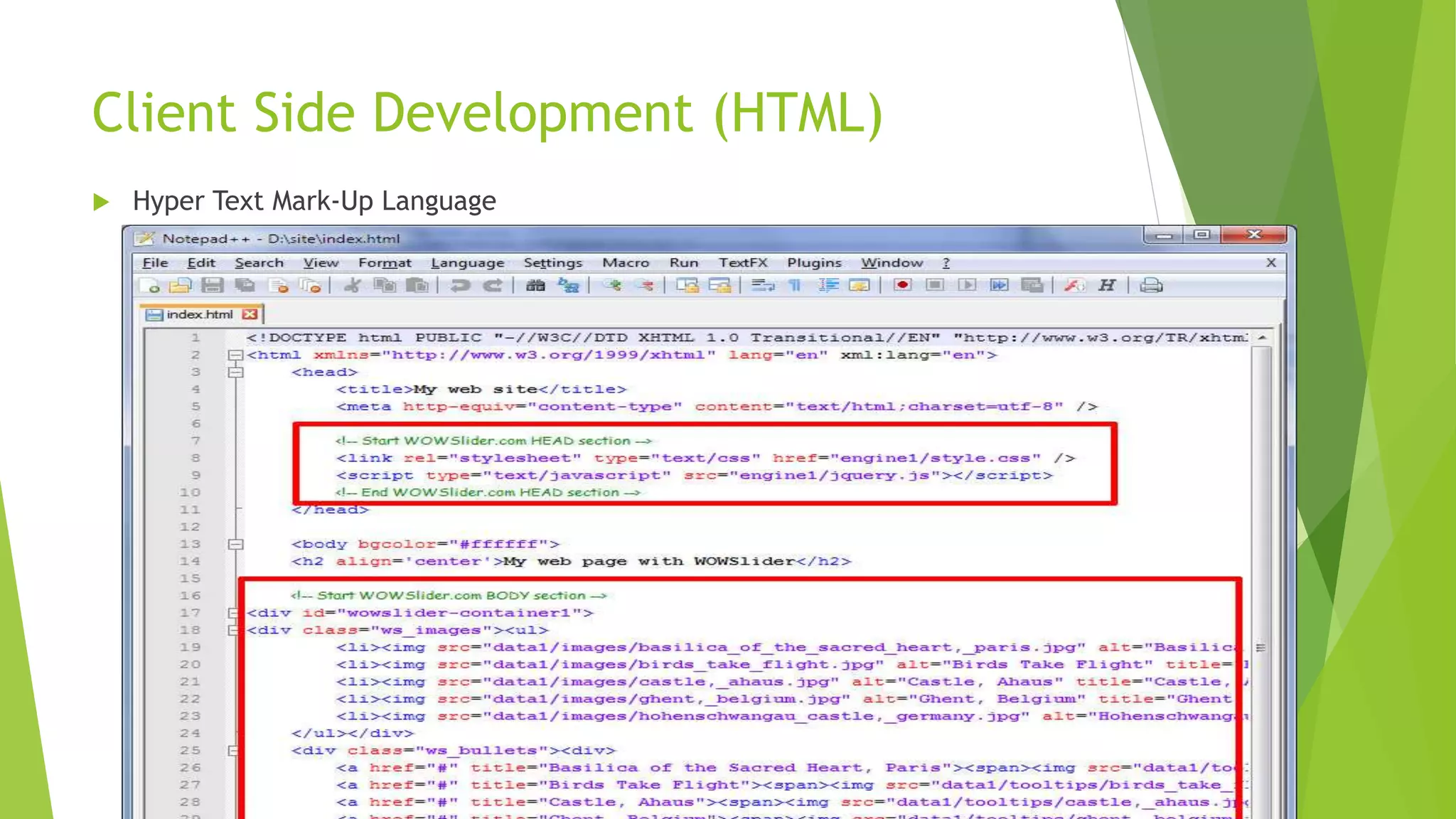
Task: Collapse the ws_bullets div fold on line 25
Action: pyautogui.click(x=232, y=751)
